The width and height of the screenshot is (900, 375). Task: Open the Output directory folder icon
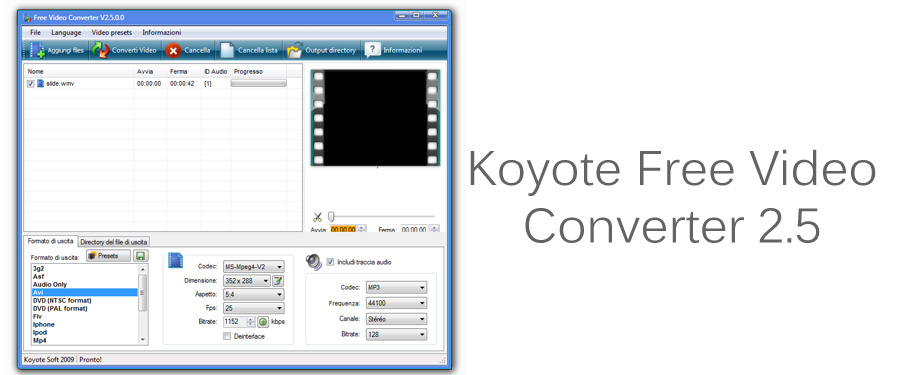pyautogui.click(x=294, y=51)
